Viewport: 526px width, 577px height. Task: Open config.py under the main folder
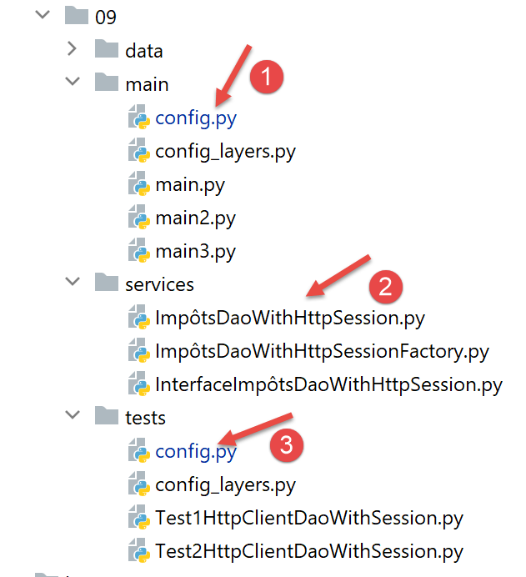pyautogui.click(x=195, y=118)
